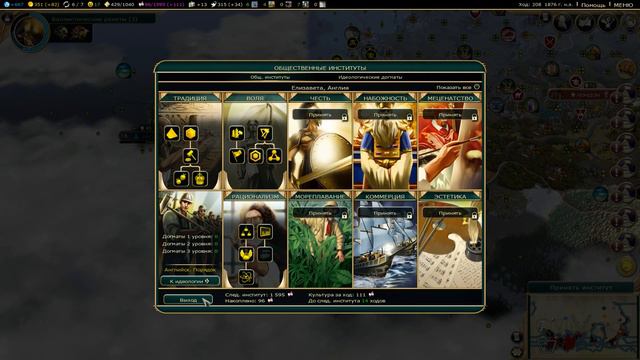This screenshot has width=640, height=360.
Task: Click the К идеологии button
Action: (190, 281)
